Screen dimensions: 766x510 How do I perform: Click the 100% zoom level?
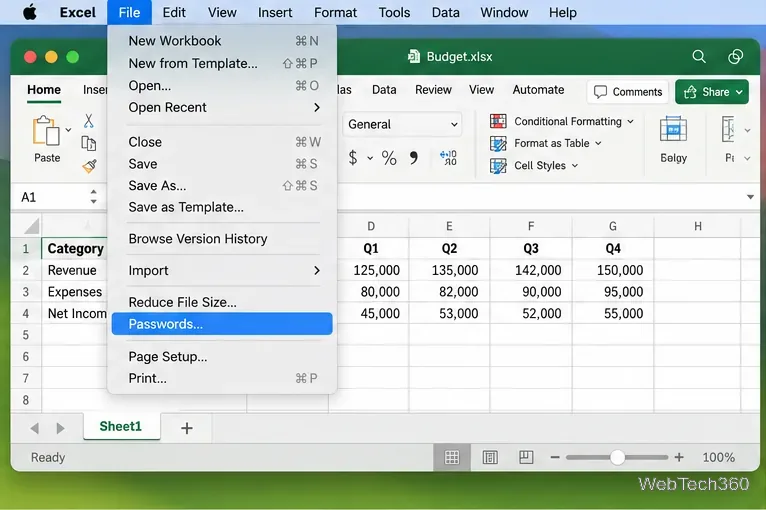click(x=718, y=457)
